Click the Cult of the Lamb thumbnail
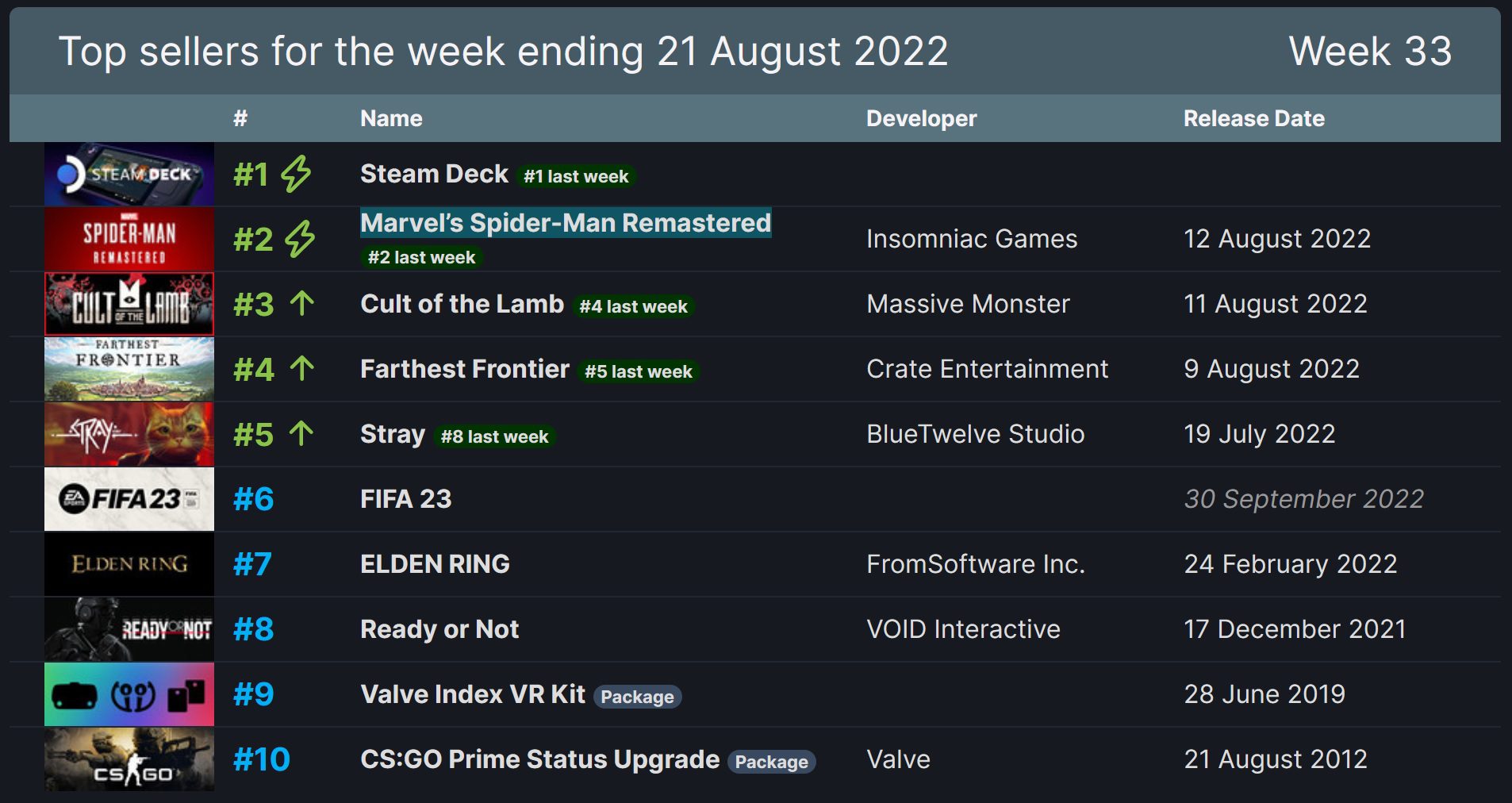This screenshot has height=803, width=1512. click(x=129, y=305)
